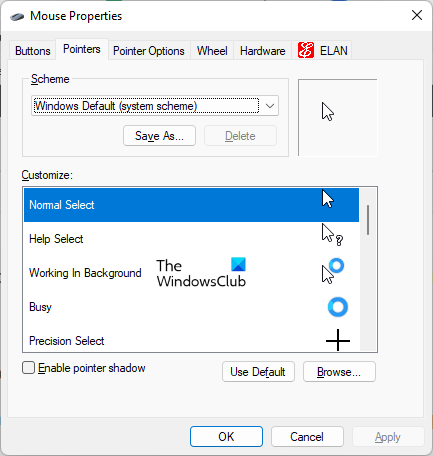
Task: Select the Normal Select row
Action: 191,205
